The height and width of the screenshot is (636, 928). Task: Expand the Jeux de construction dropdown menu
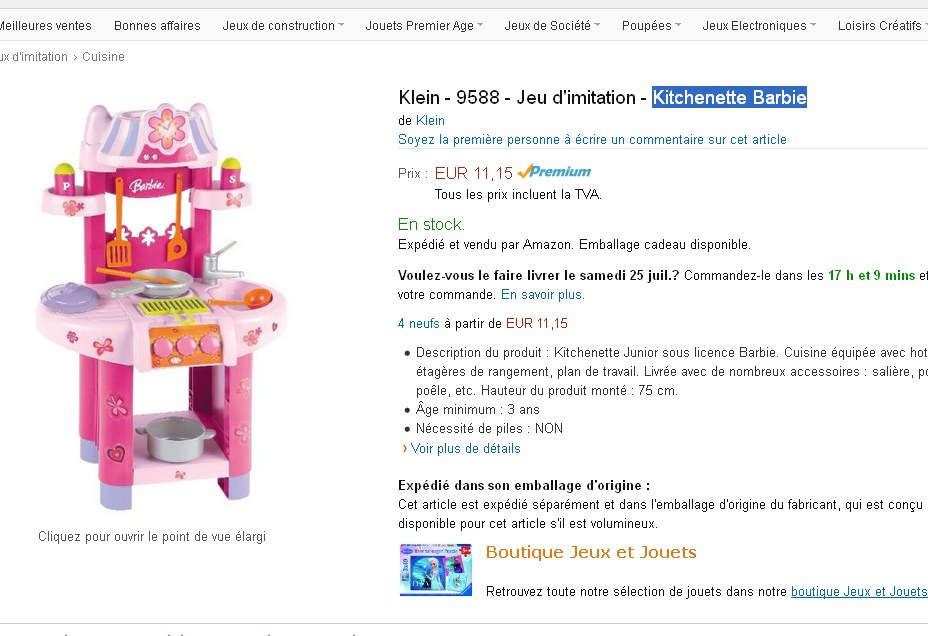tap(283, 26)
